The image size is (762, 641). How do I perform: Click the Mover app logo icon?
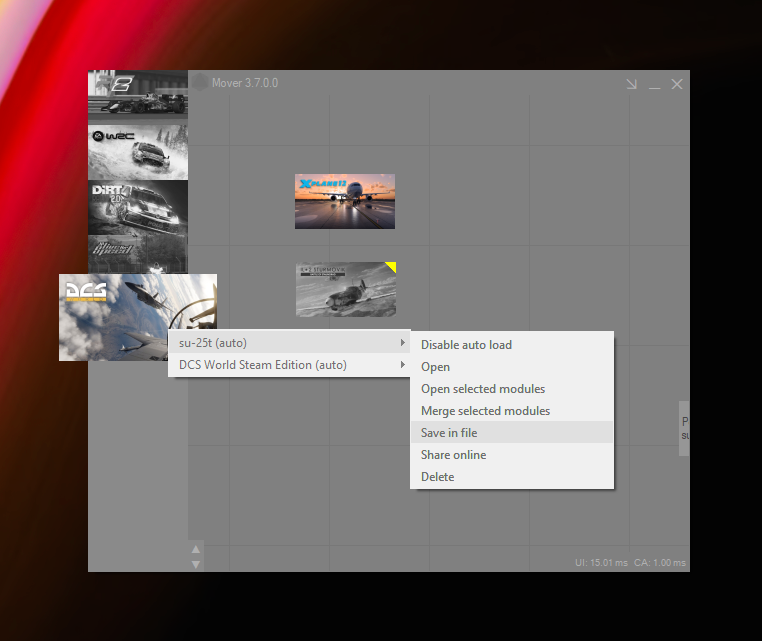200,83
